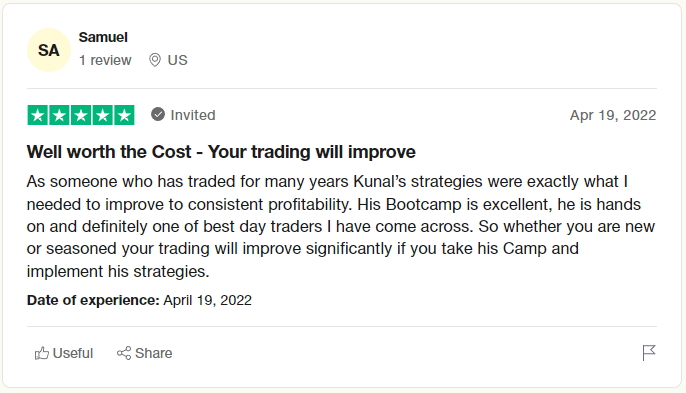Click the US country label
Viewport: 686px width, 393px height.
click(177, 60)
